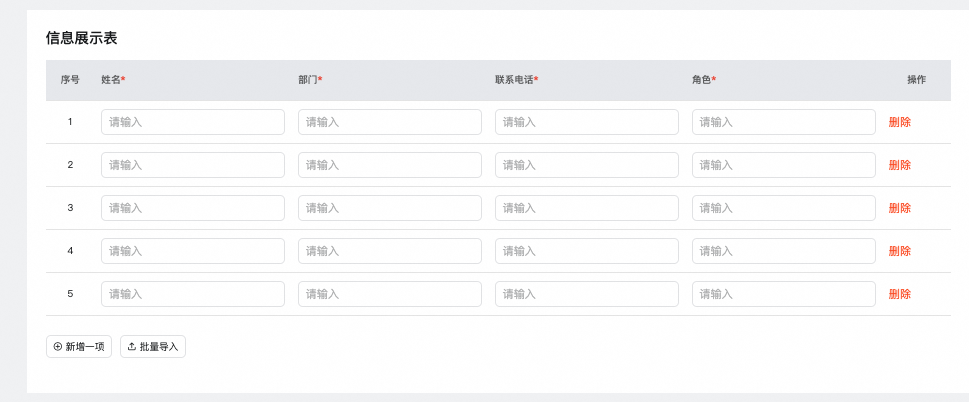Remove row 4 using 删除
Screen dimensions: 969x402
tap(899, 251)
